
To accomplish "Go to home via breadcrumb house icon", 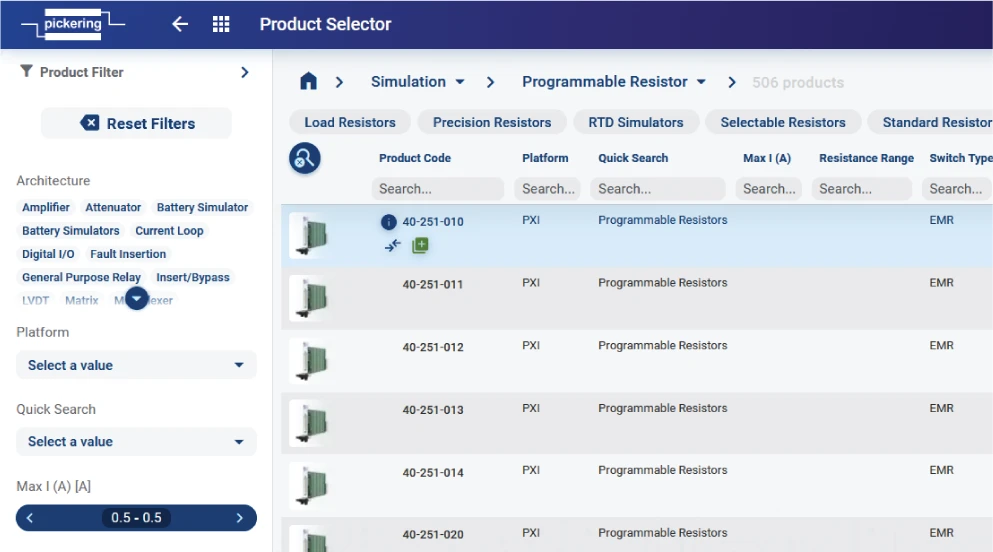I will (308, 82).
